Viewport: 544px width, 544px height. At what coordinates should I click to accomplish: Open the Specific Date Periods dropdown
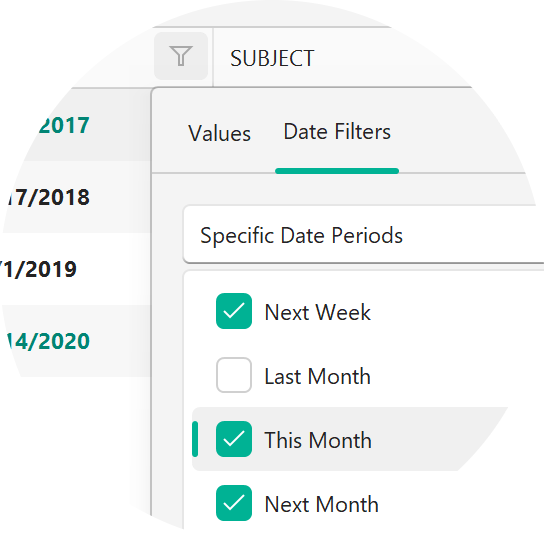(364, 235)
